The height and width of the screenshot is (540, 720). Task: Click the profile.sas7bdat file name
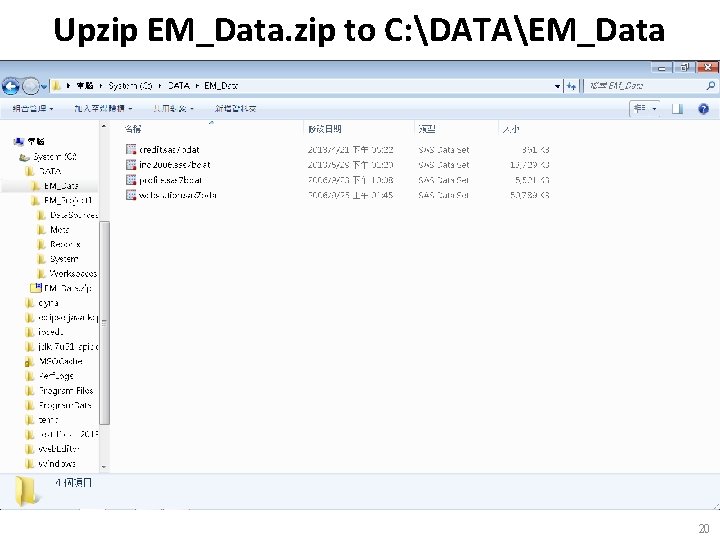(170, 180)
